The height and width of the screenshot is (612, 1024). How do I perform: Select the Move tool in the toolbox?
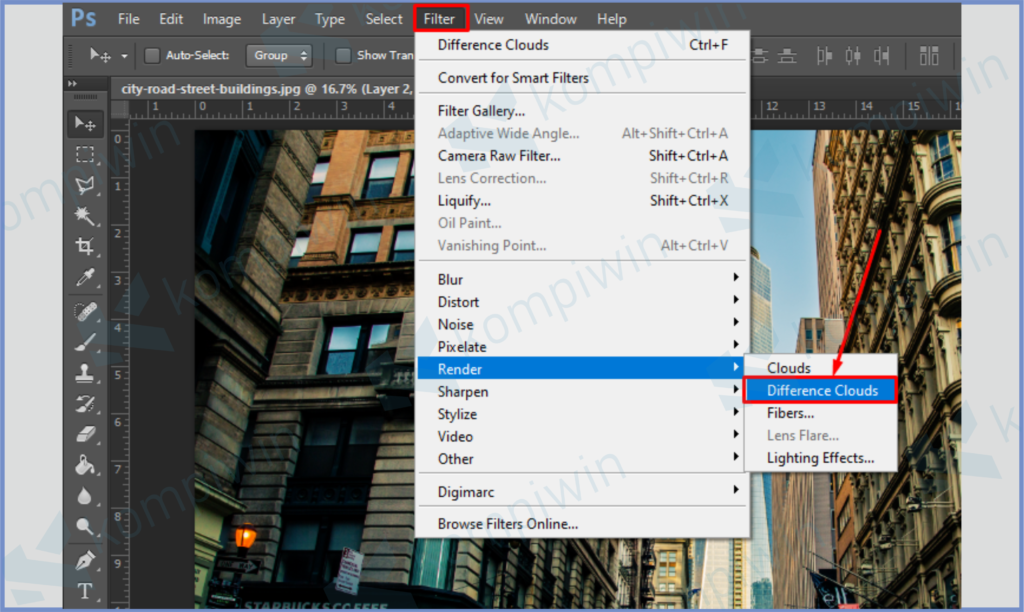pyautogui.click(x=85, y=124)
